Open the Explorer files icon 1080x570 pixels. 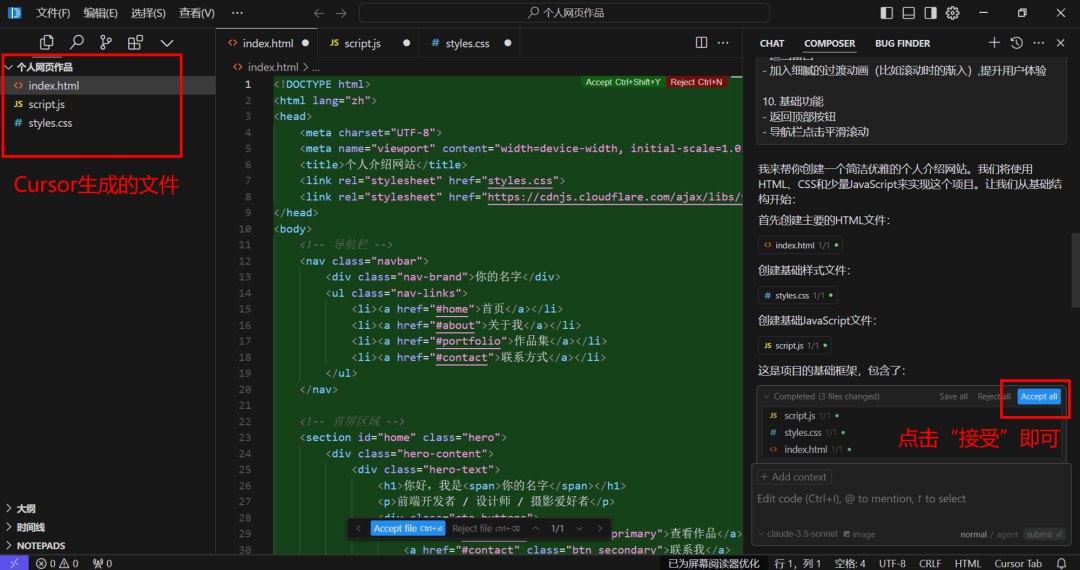[x=47, y=42]
